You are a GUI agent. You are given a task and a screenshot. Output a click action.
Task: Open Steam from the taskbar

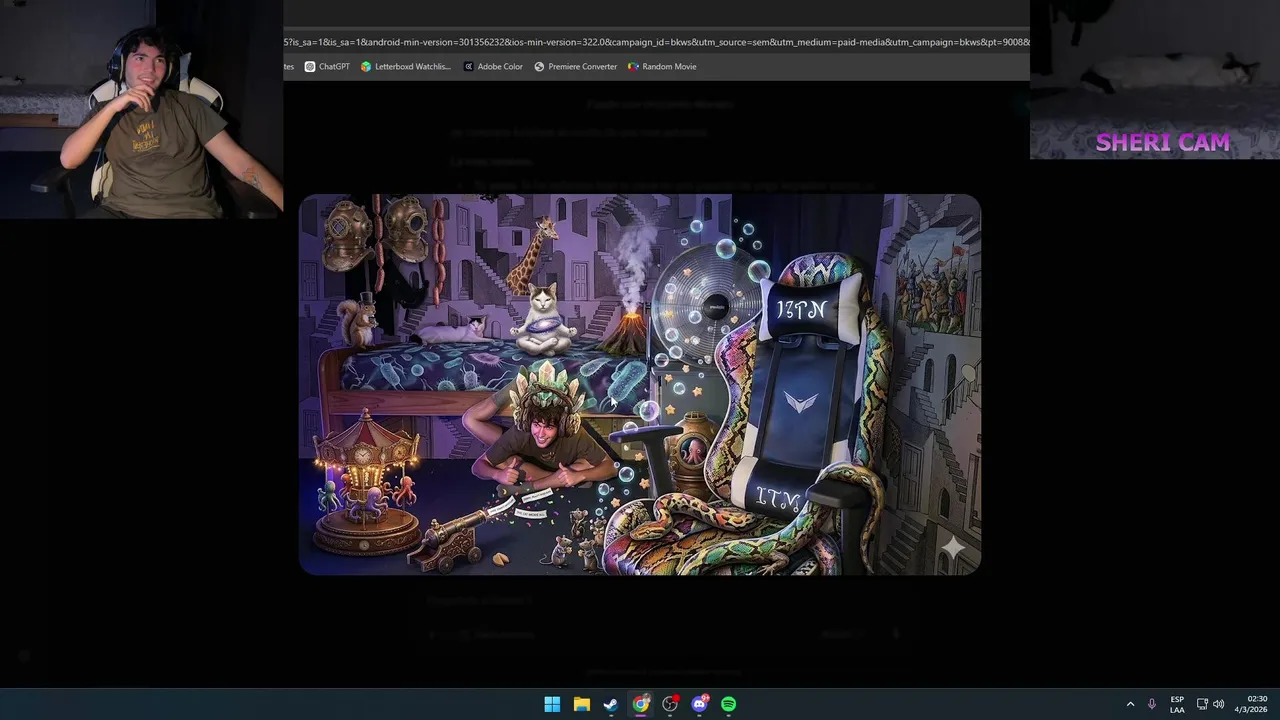tap(611, 704)
